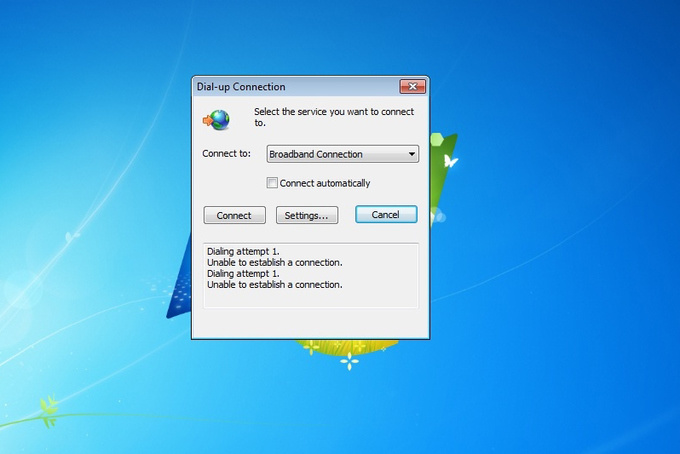Close the Dial-up Connection window
680x454 pixels.
[x=412, y=86]
